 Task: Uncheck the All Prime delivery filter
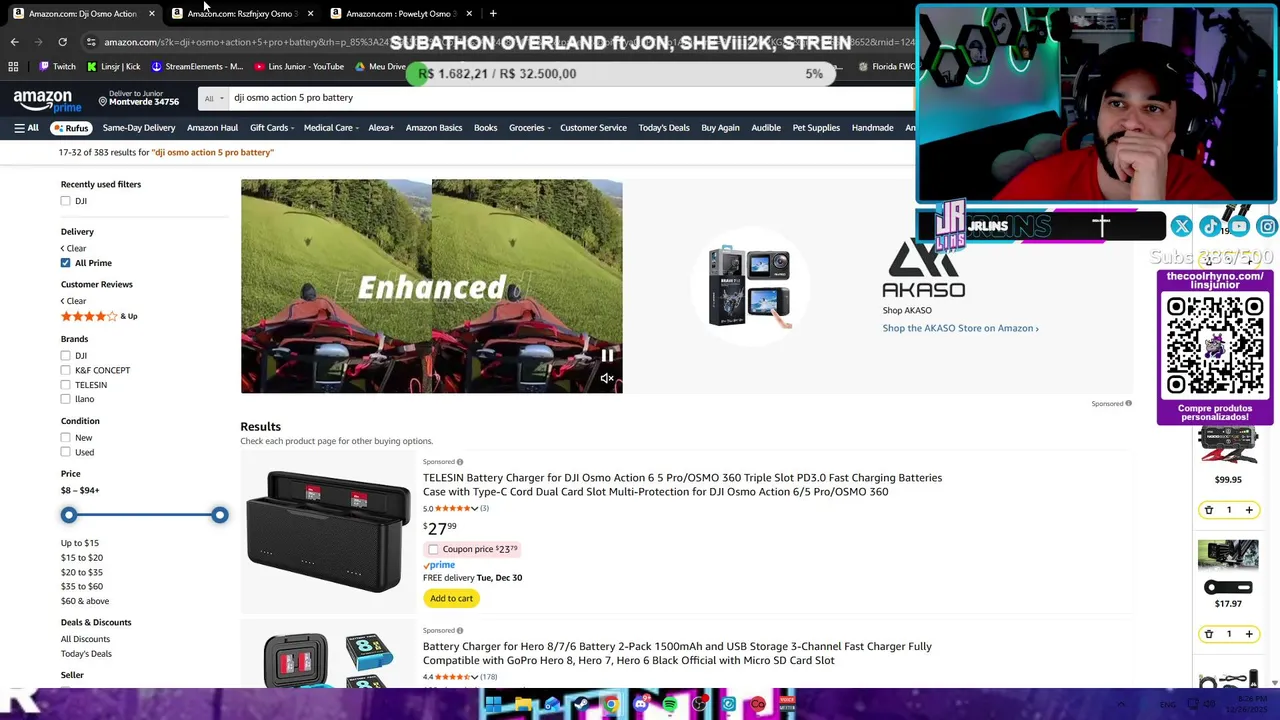(x=65, y=263)
